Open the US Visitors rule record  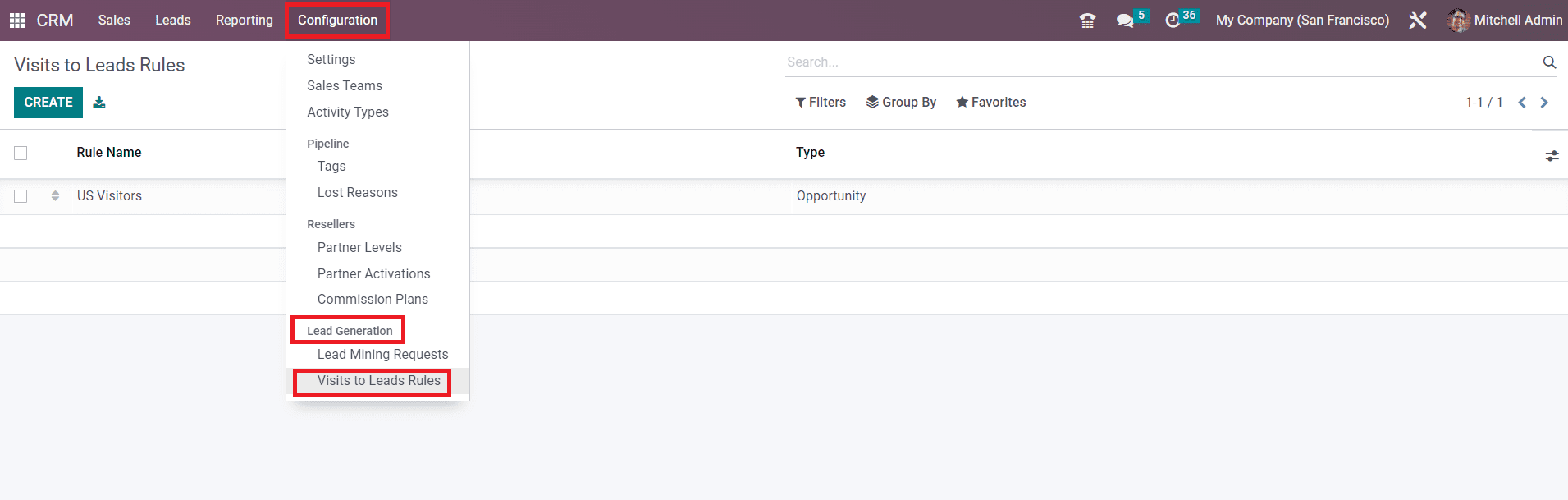tap(109, 196)
